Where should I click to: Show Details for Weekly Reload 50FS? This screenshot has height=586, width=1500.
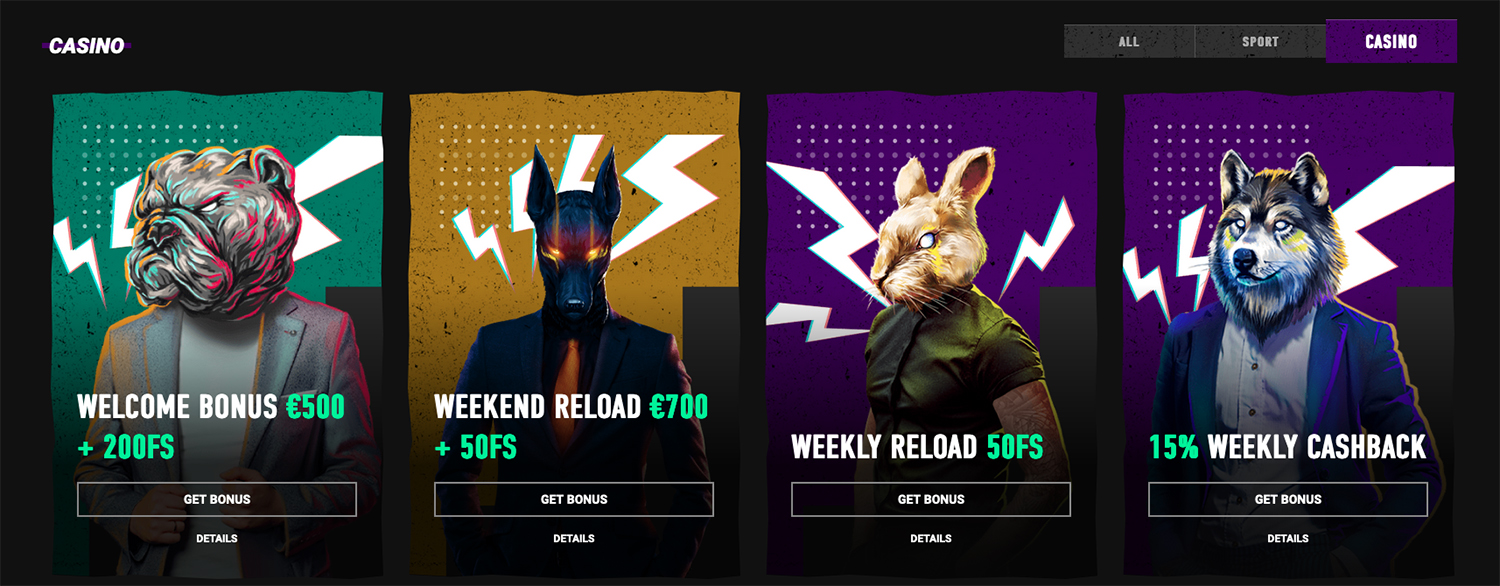pos(931,538)
